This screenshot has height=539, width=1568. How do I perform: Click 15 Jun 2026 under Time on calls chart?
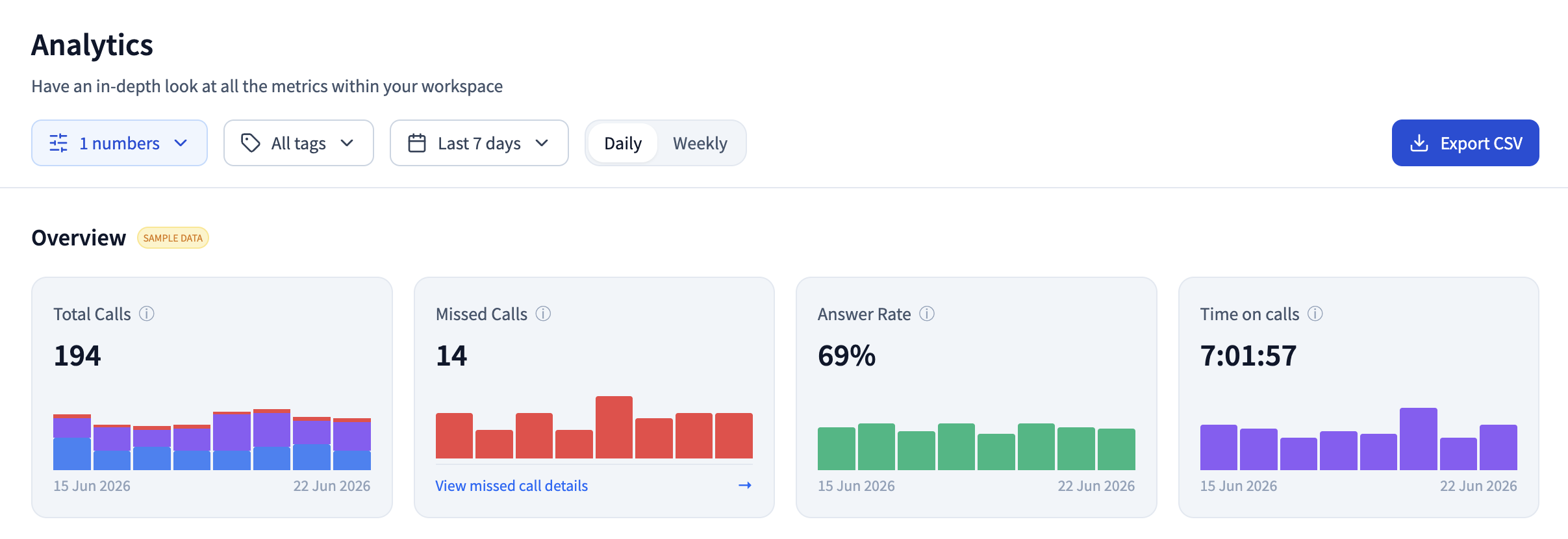[1239, 486]
